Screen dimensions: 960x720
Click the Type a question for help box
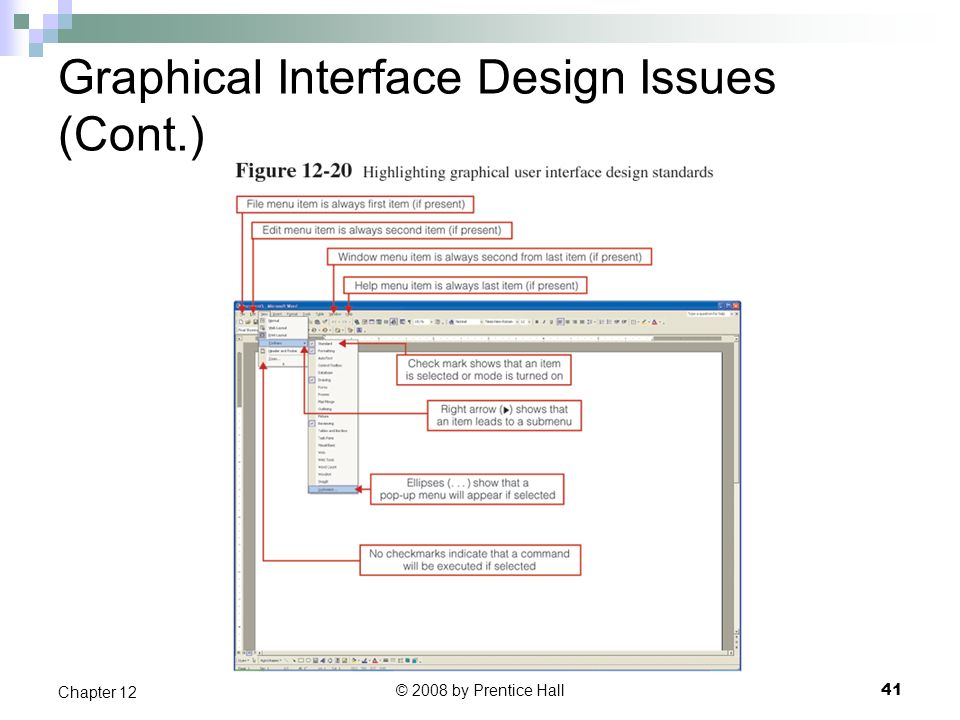(x=707, y=313)
